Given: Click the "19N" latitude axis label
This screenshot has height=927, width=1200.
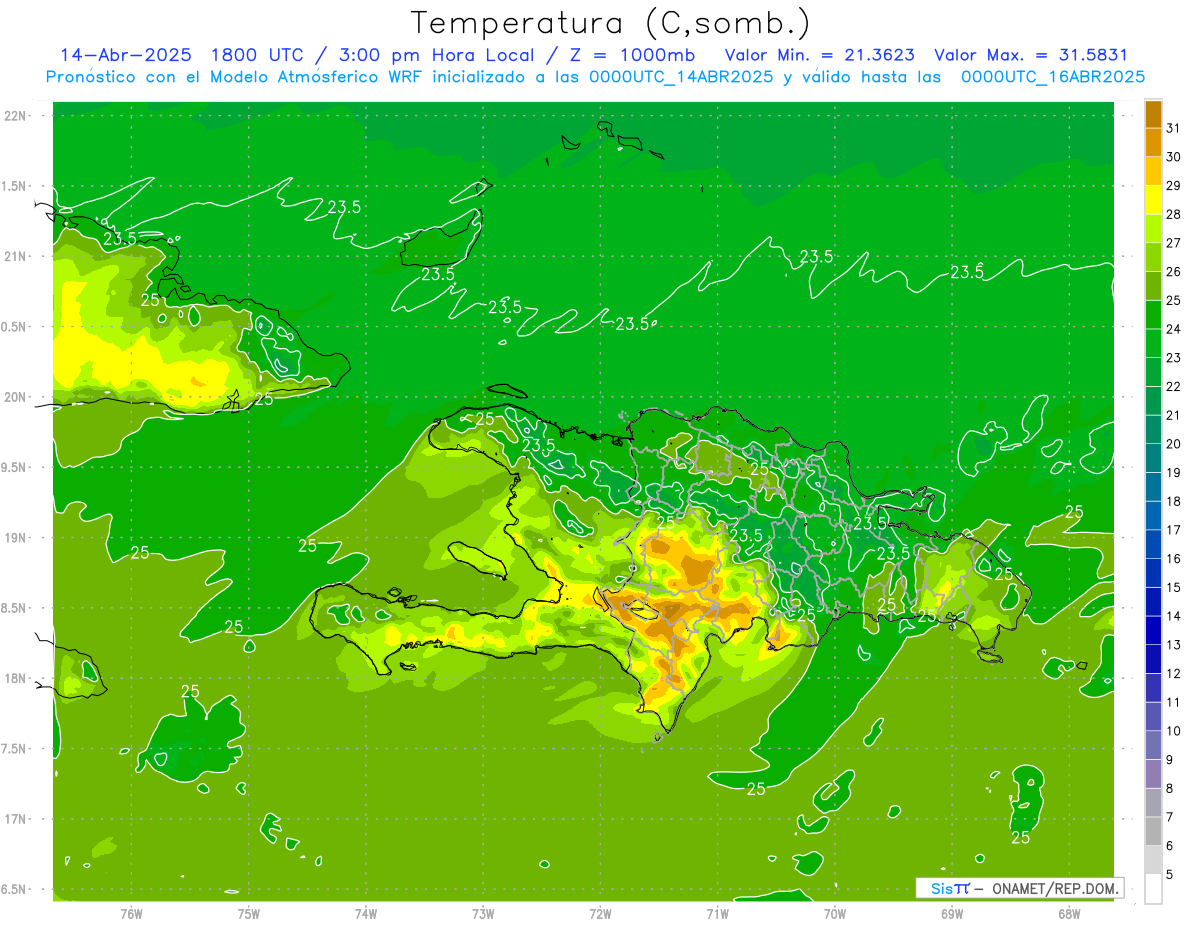Looking at the screenshot, I should (15, 538).
